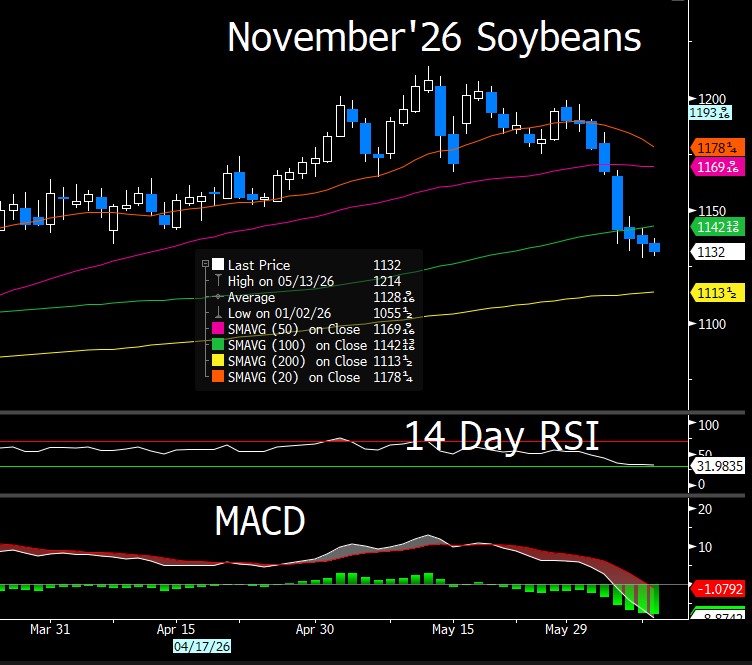Click the High on 05/13/26 marker icon

[218, 280]
